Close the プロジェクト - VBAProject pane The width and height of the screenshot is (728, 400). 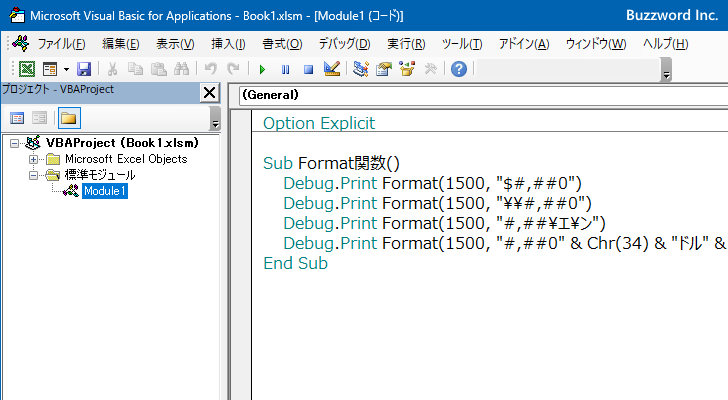[x=209, y=93]
